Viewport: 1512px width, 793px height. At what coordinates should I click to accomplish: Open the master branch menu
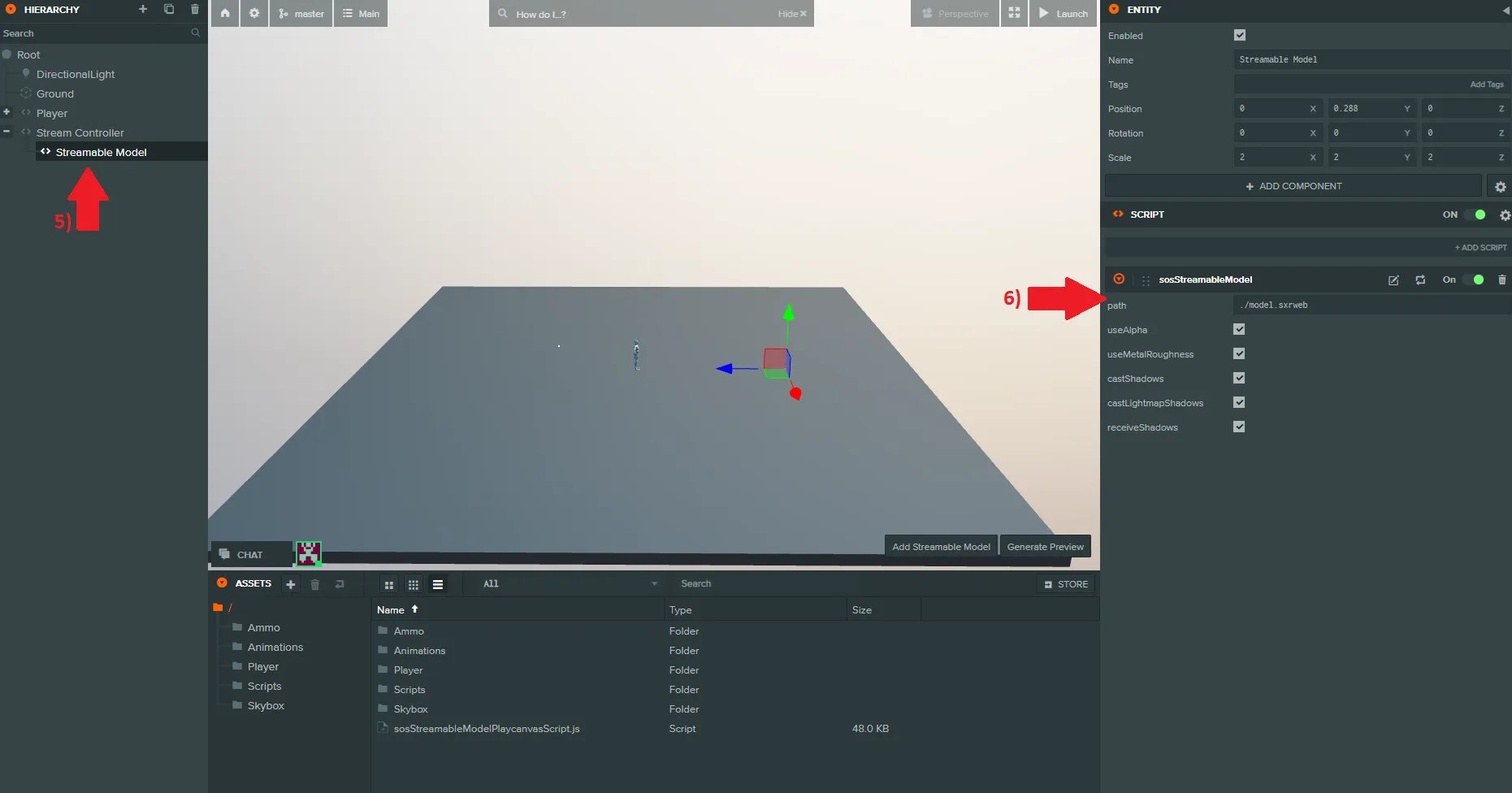click(x=301, y=14)
